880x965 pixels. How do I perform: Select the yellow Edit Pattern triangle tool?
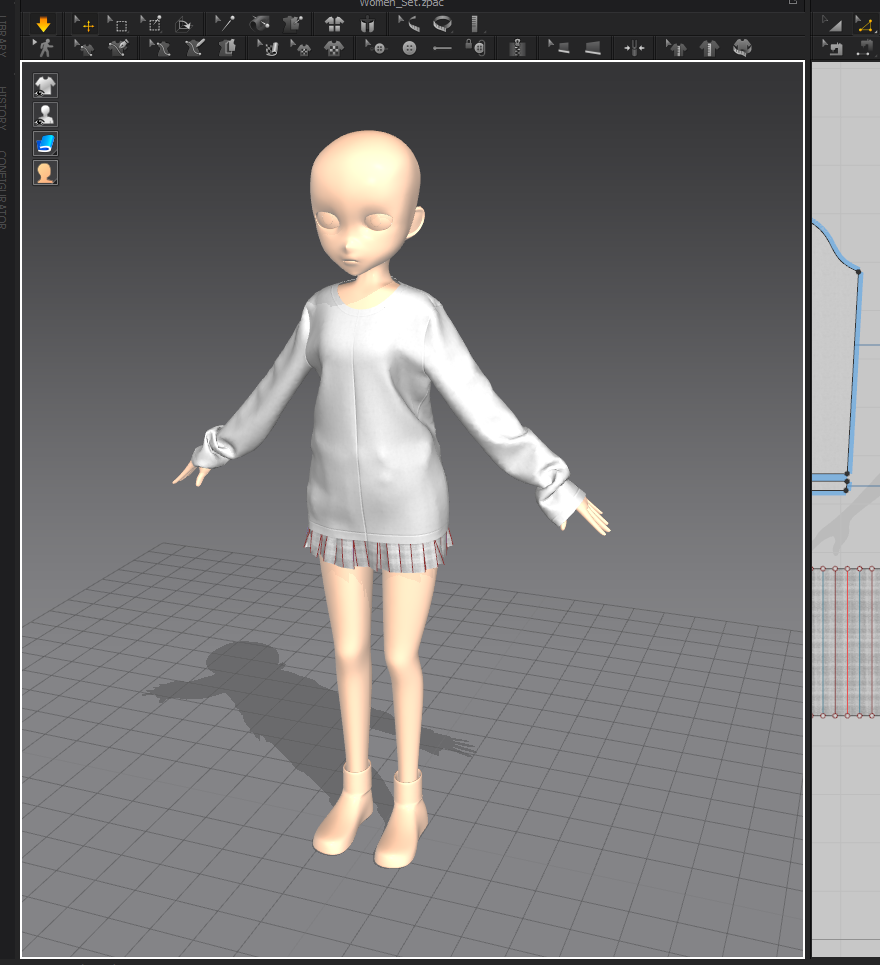point(863,24)
